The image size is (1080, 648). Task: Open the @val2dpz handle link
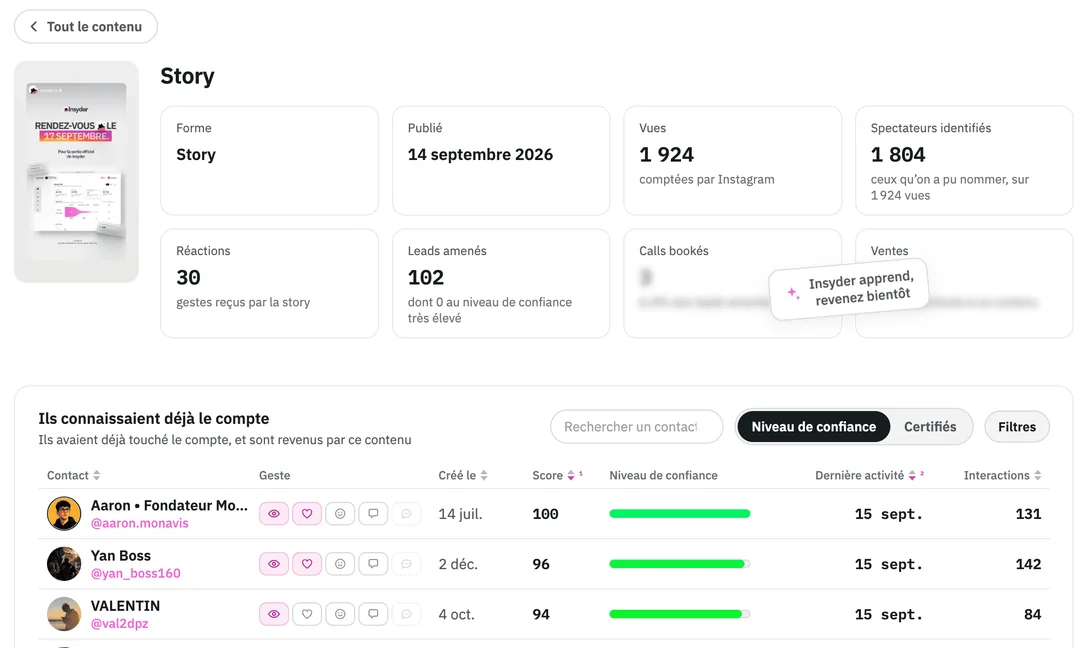(120, 624)
